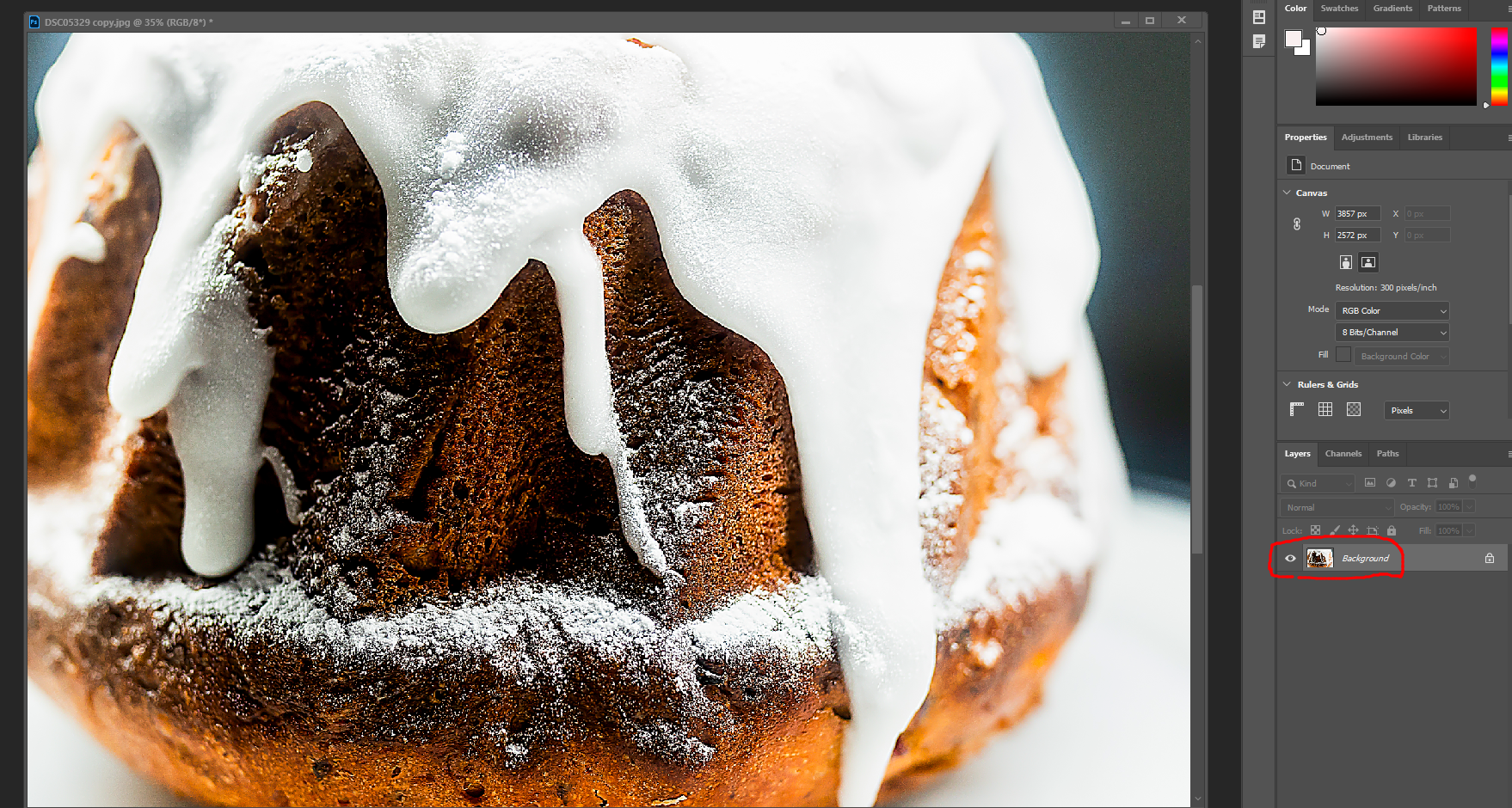Collapse the Rulers & Grids section

point(1287,384)
